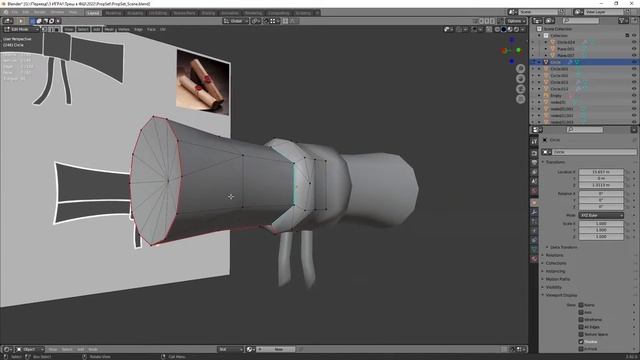This screenshot has height=360, width=640.
Task: Select solid viewport shading mode
Action: point(504,29)
